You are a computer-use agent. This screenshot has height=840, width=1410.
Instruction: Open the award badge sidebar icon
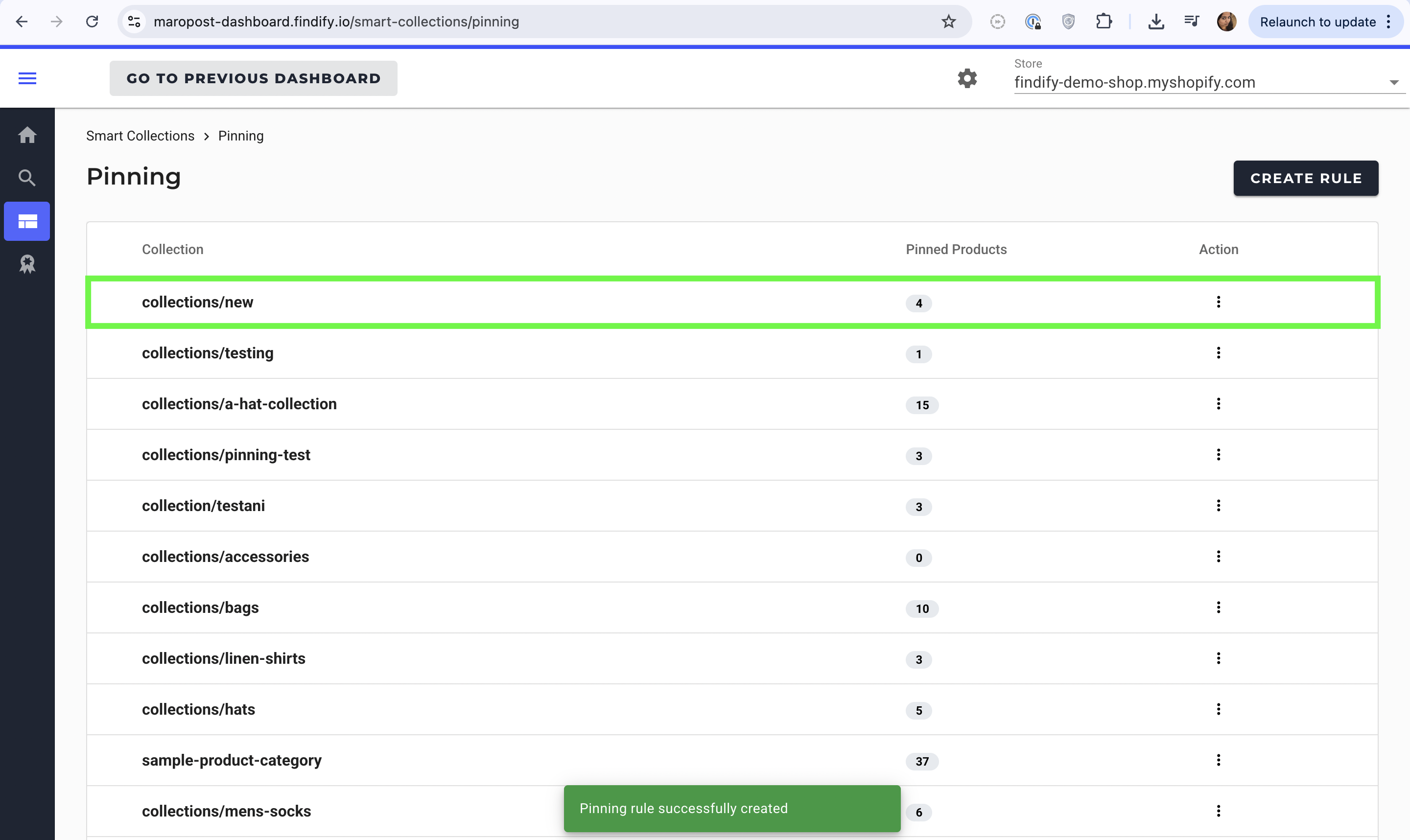point(27,264)
